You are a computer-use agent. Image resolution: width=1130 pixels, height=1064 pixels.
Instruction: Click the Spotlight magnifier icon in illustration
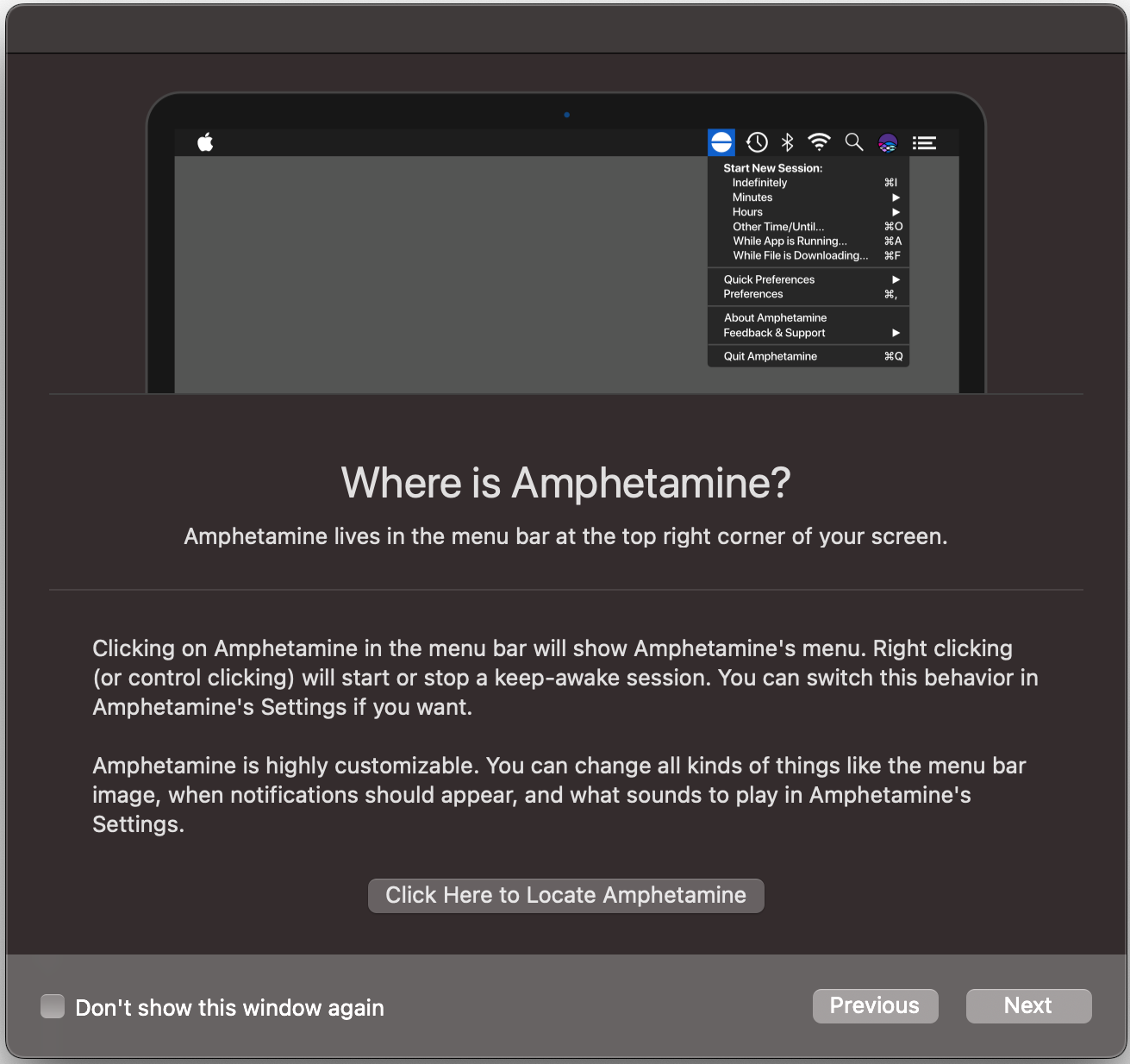click(853, 142)
